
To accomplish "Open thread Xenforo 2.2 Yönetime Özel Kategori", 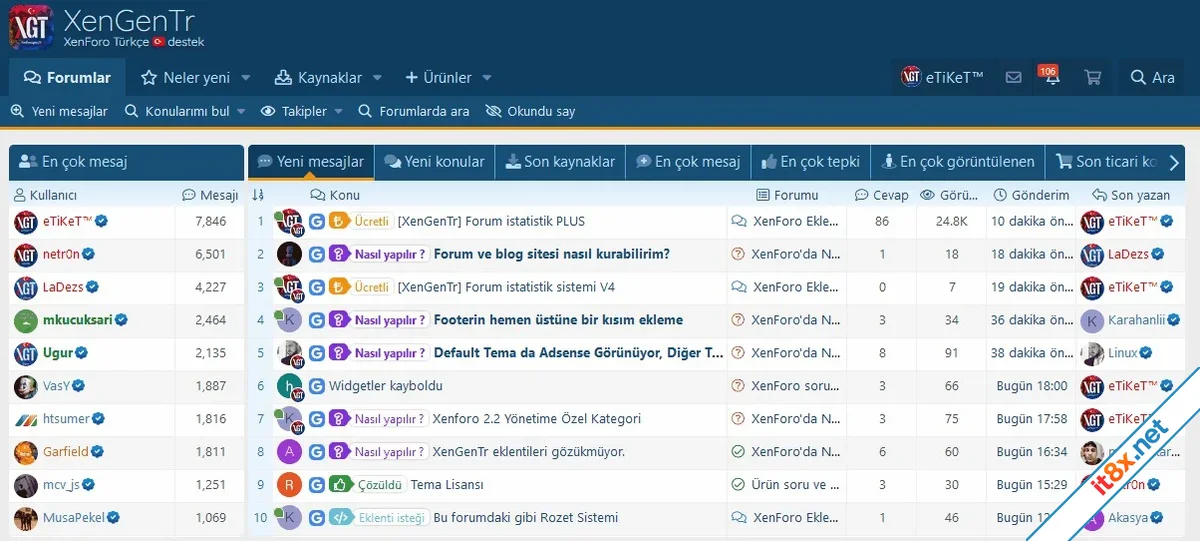I will (536, 419).
